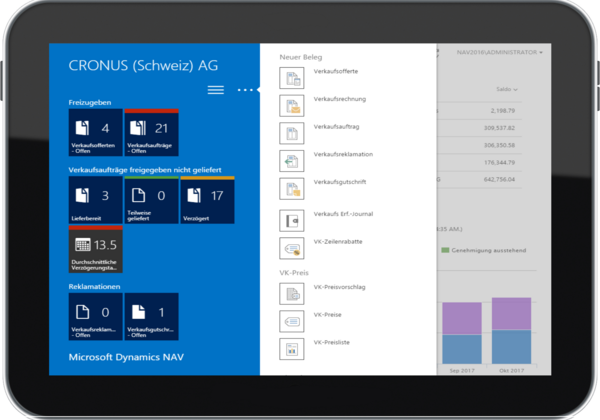The height and width of the screenshot is (420, 600).
Task: Open the Verkaufsrechnung envelope icon
Action: (292, 106)
